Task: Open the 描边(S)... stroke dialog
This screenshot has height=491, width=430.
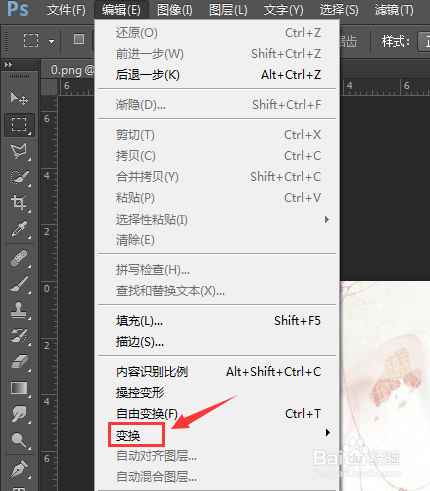Action: 217,342
